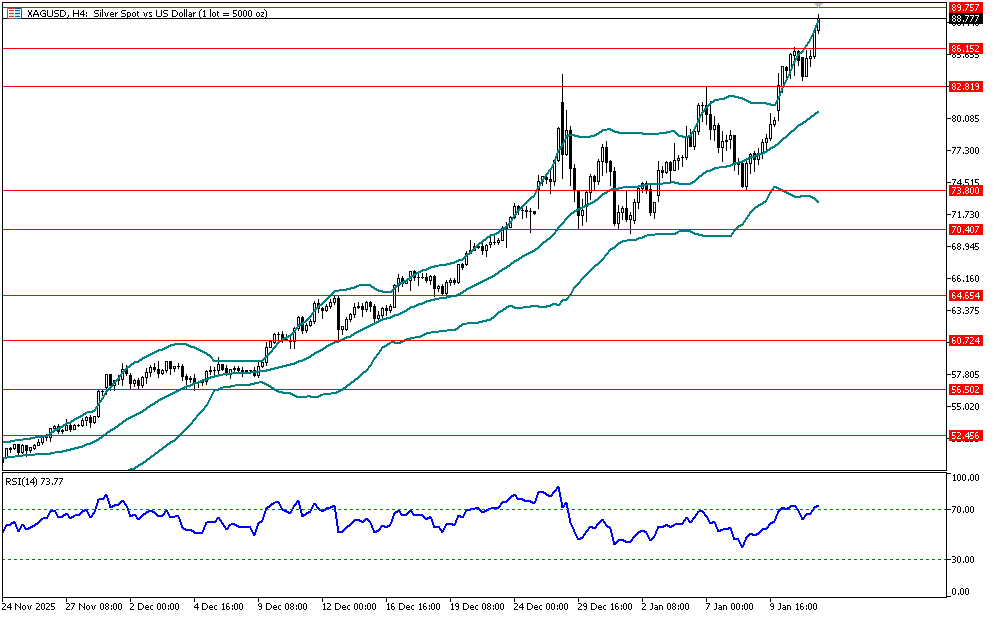994x618 pixels.
Task: Click the RSI 70.00 overbought level value
Action: 964,510
